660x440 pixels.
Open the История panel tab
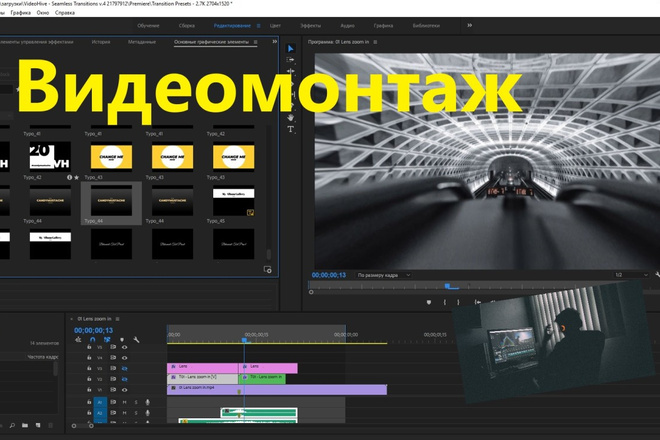pos(101,42)
